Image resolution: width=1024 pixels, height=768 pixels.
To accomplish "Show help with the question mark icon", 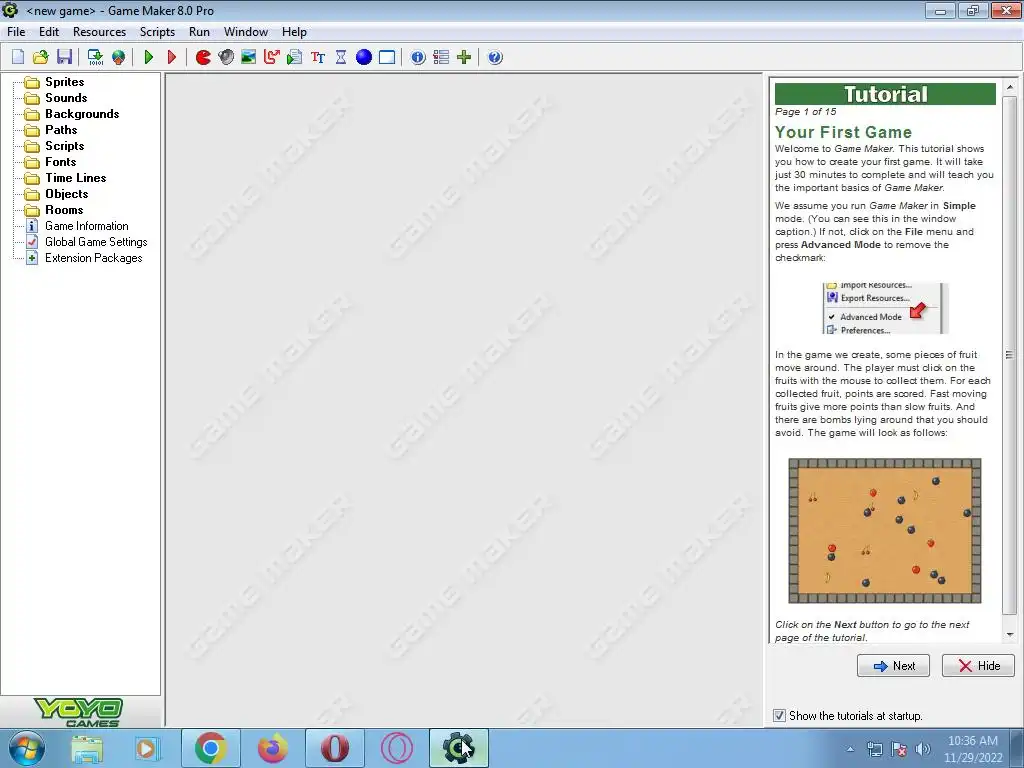I will (495, 57).
